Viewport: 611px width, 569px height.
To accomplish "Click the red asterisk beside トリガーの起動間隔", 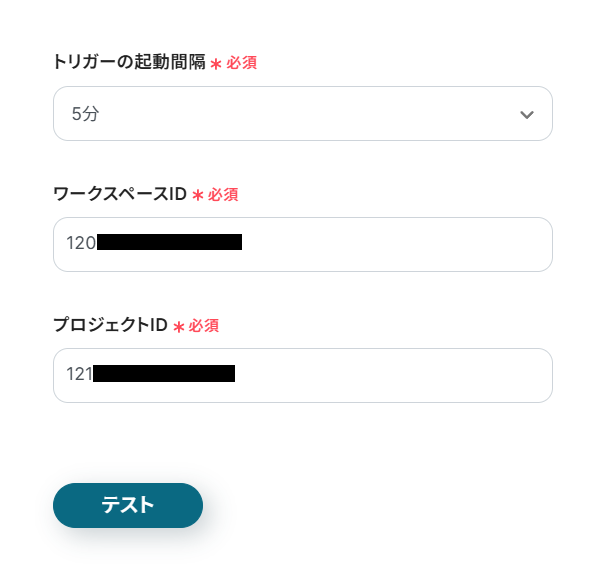I will (215, 64).
